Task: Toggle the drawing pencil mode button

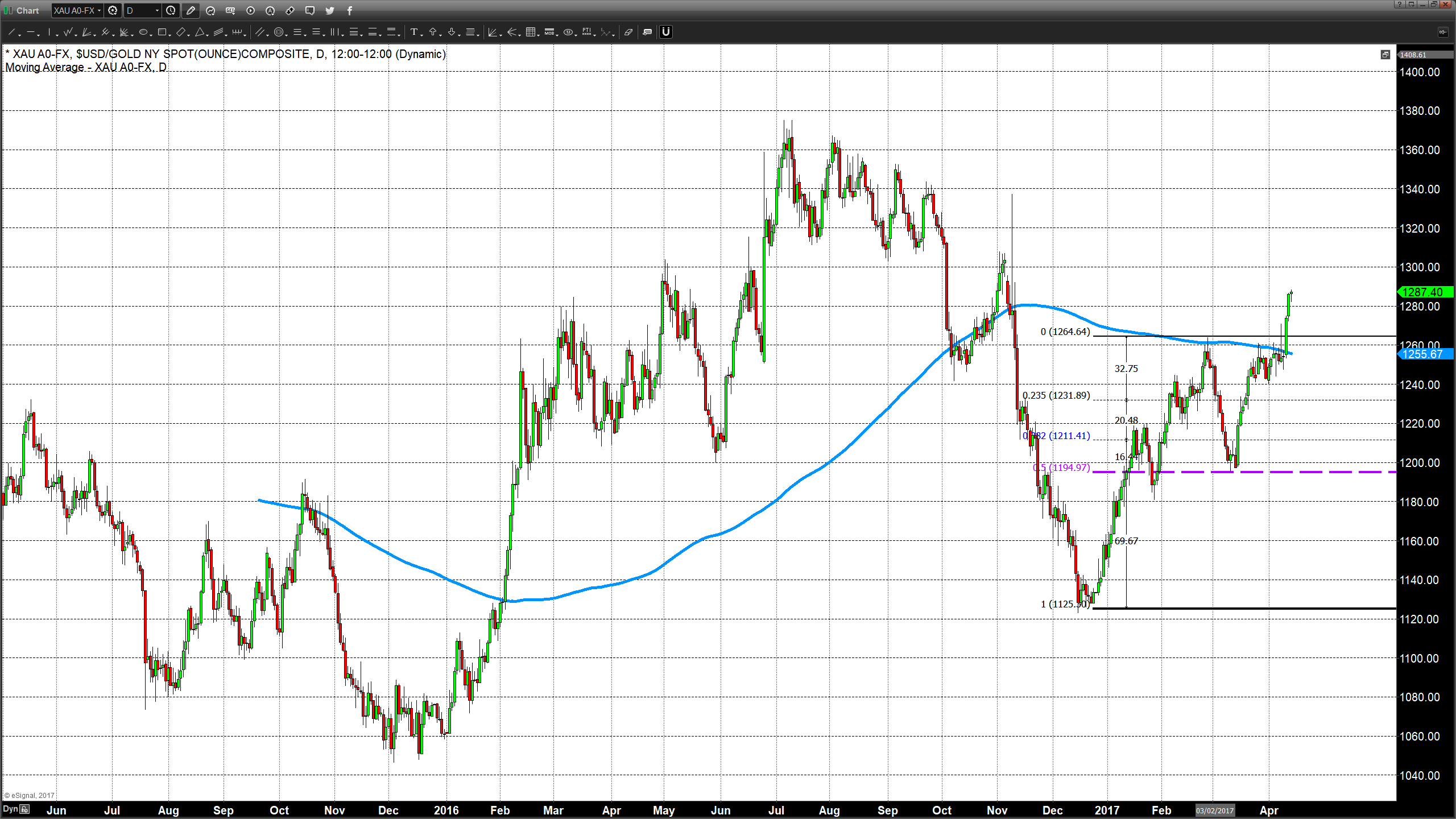Action: click(191, 10)
